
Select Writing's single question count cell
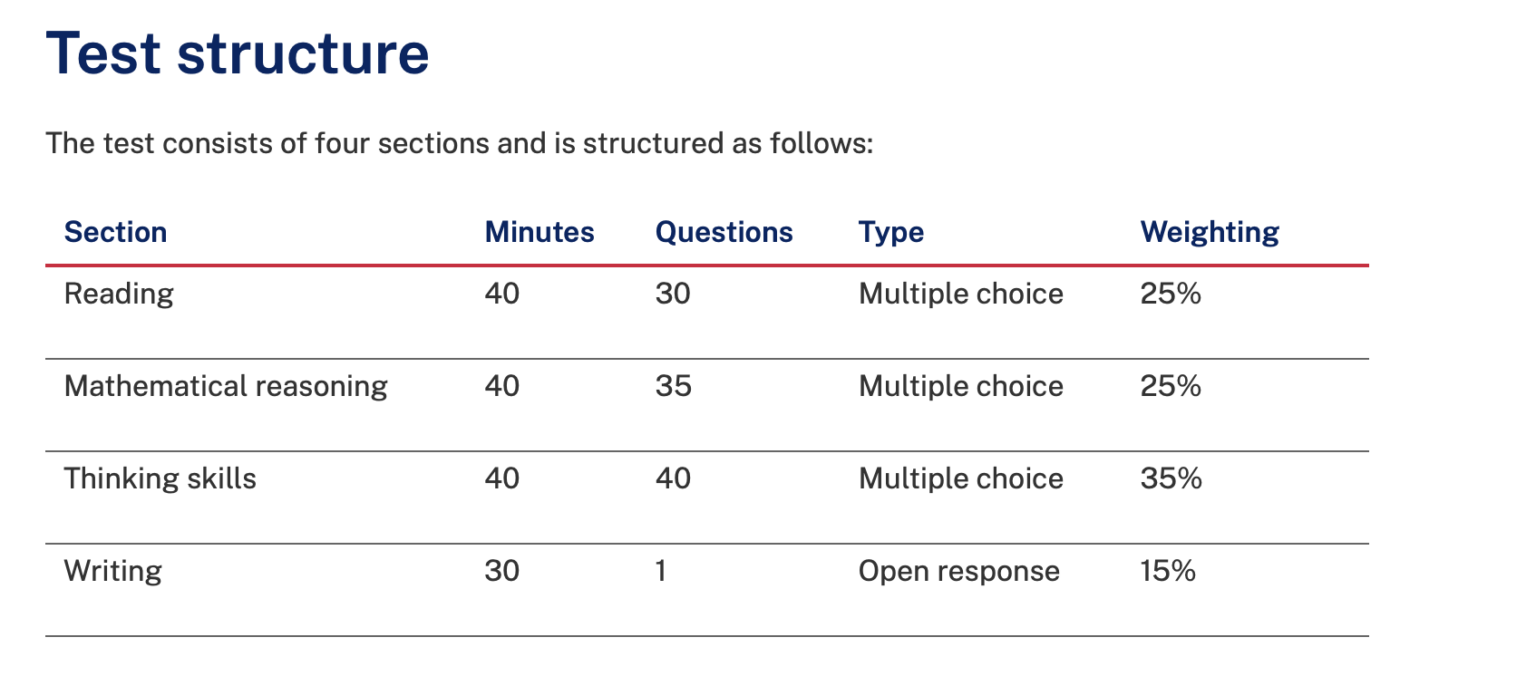click(x=660, y=571)
